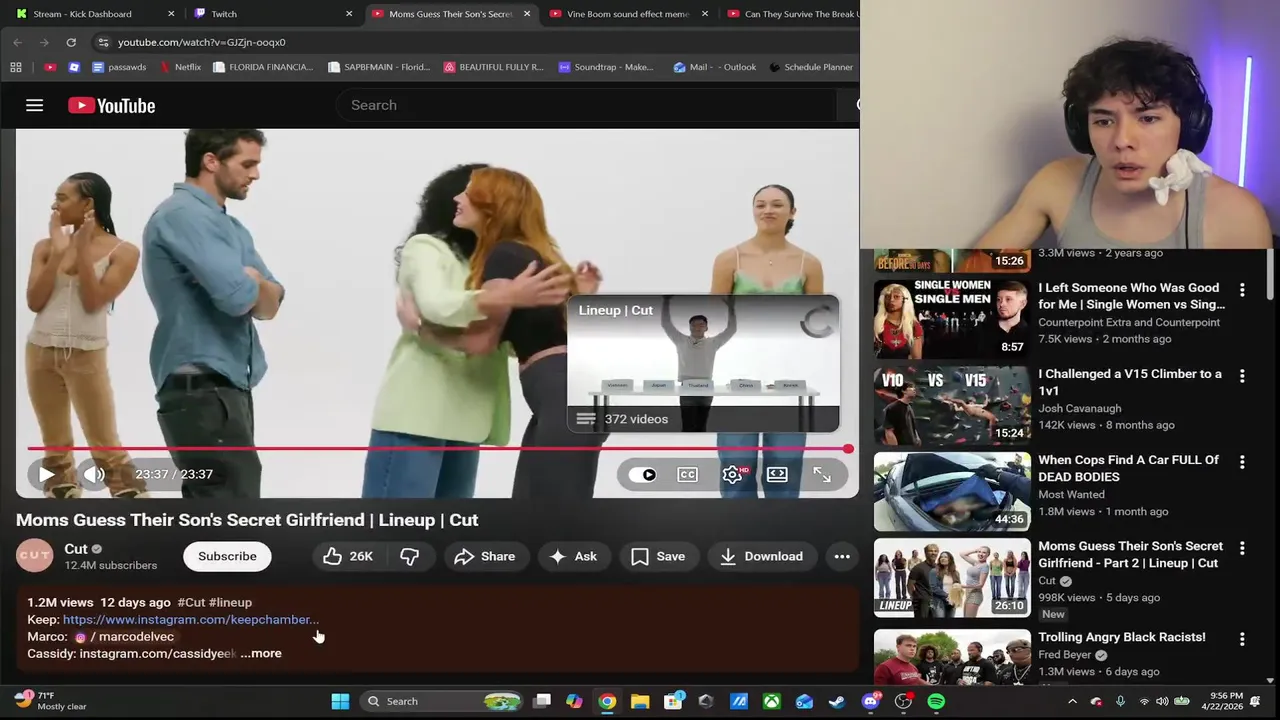Open the marcodelvec Instagram link
Screen dimensions: 1280x720
click(125, 636)
